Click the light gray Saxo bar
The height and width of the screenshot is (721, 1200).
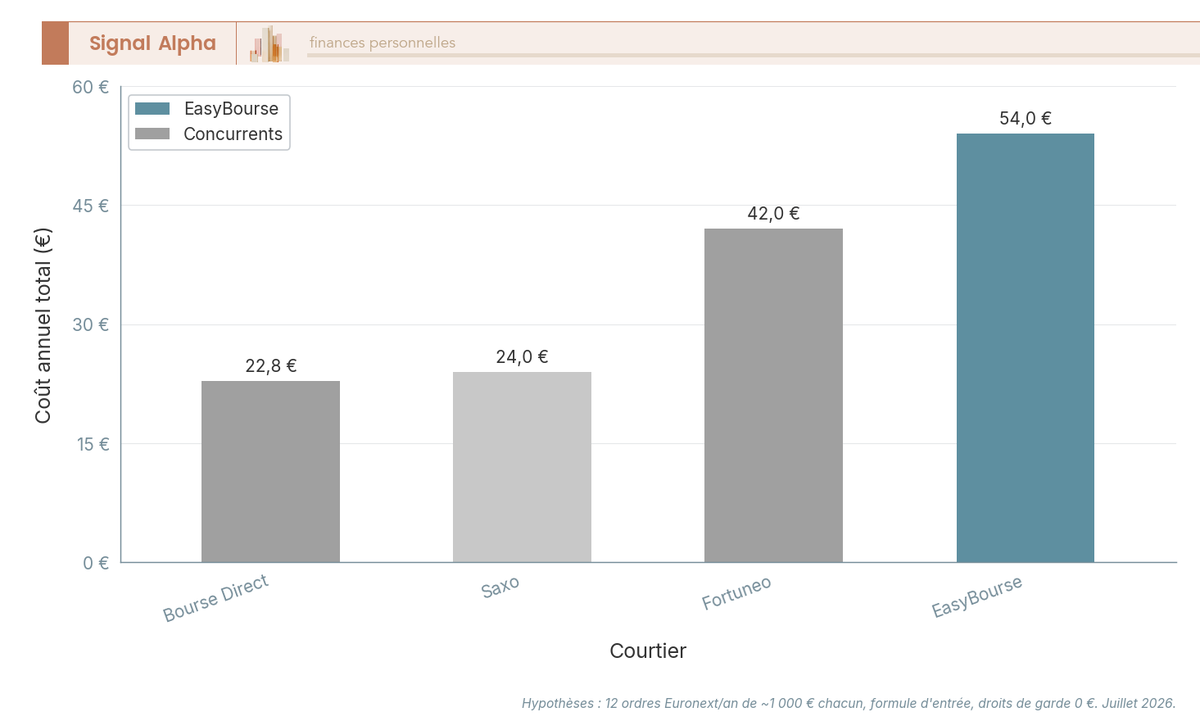(522, 467)
